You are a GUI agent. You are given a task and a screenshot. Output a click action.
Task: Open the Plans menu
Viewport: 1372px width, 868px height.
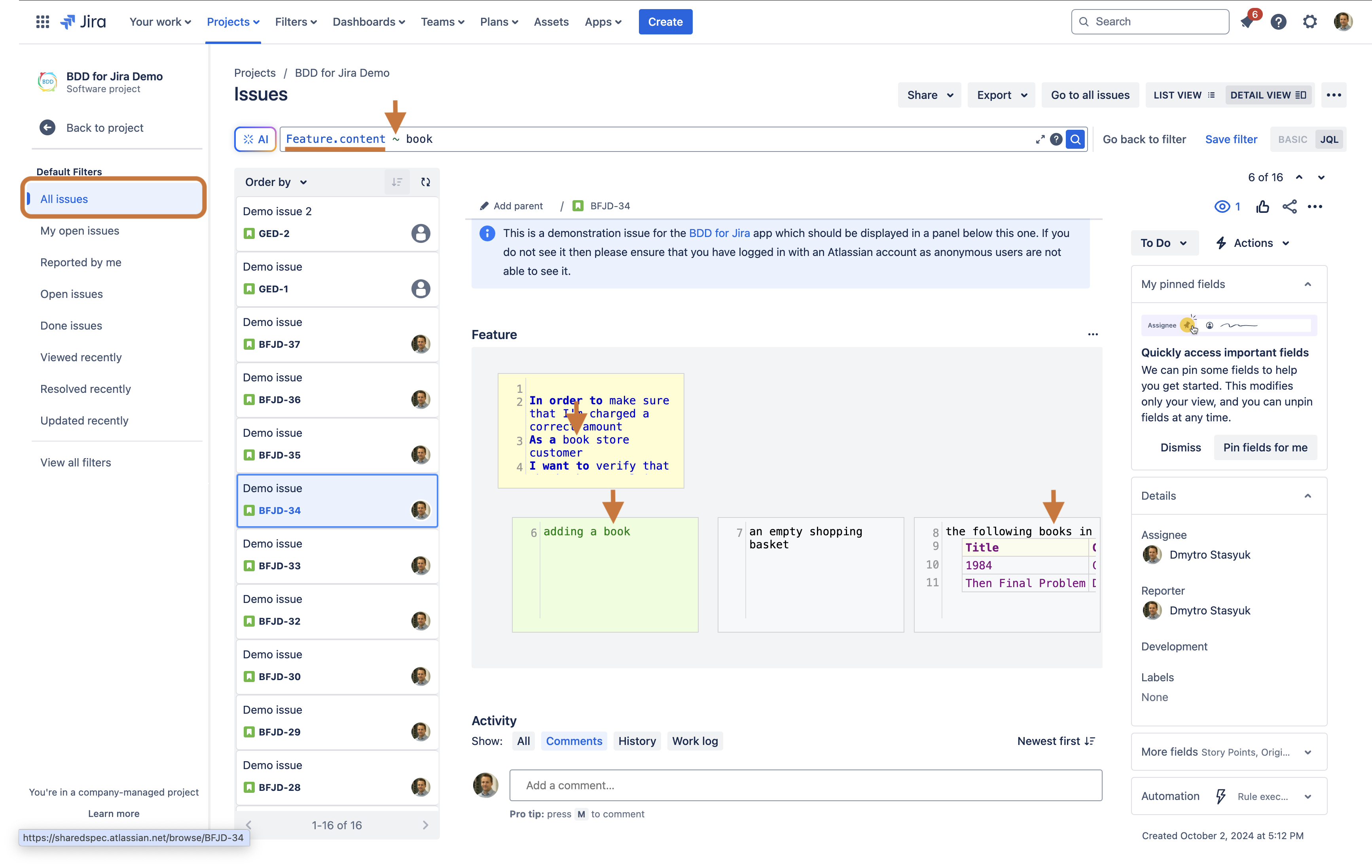(499, 22)
